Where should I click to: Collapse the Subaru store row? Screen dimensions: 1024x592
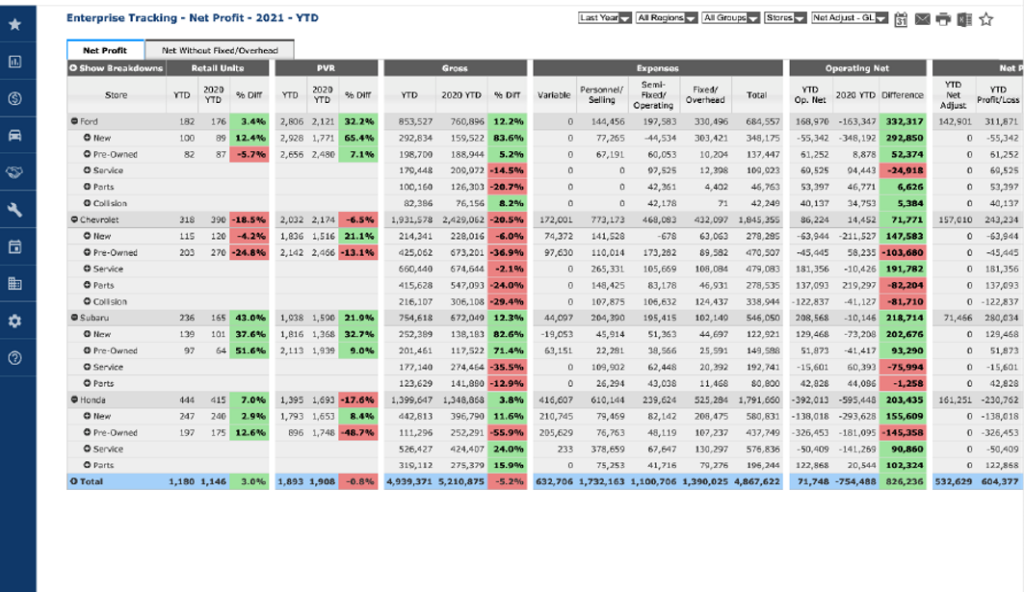click(74, 318)
